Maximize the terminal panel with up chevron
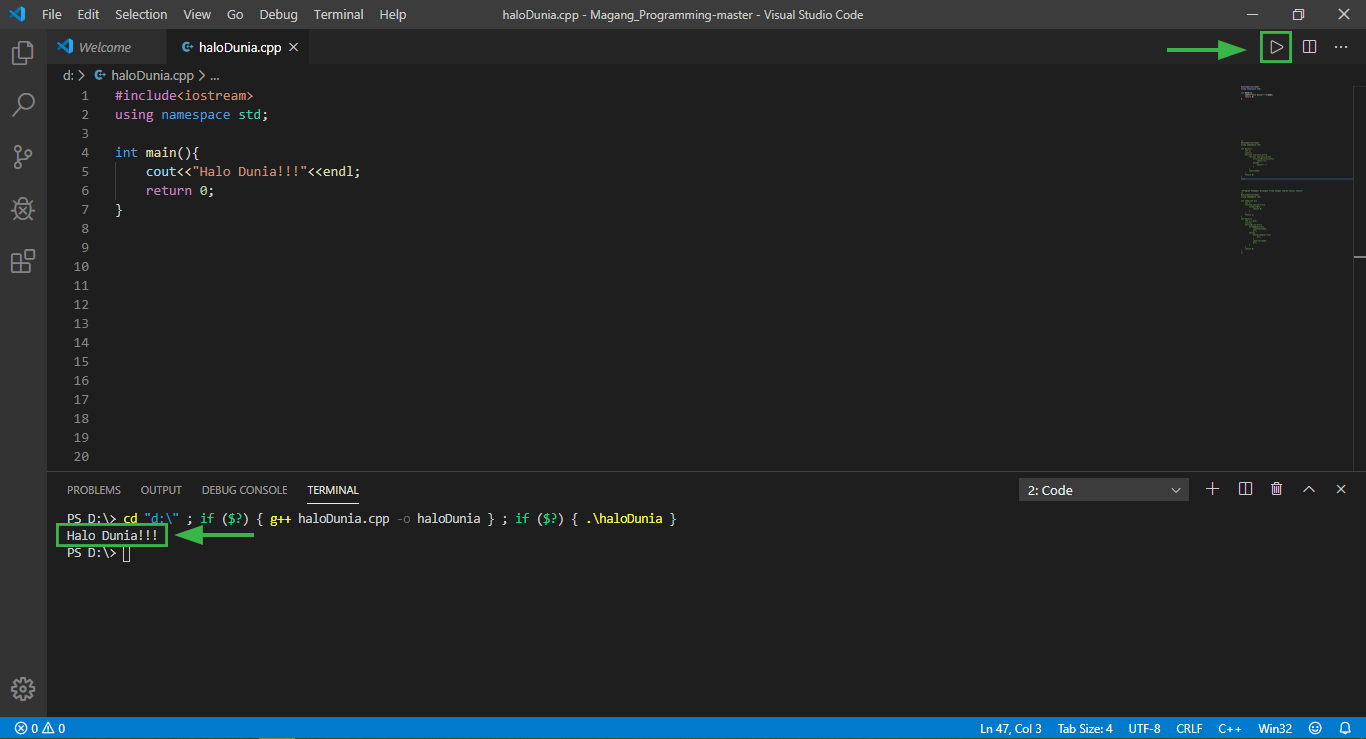Image resolution: width=1366 pixels, height=739 pixels. tap(1309, 489)
